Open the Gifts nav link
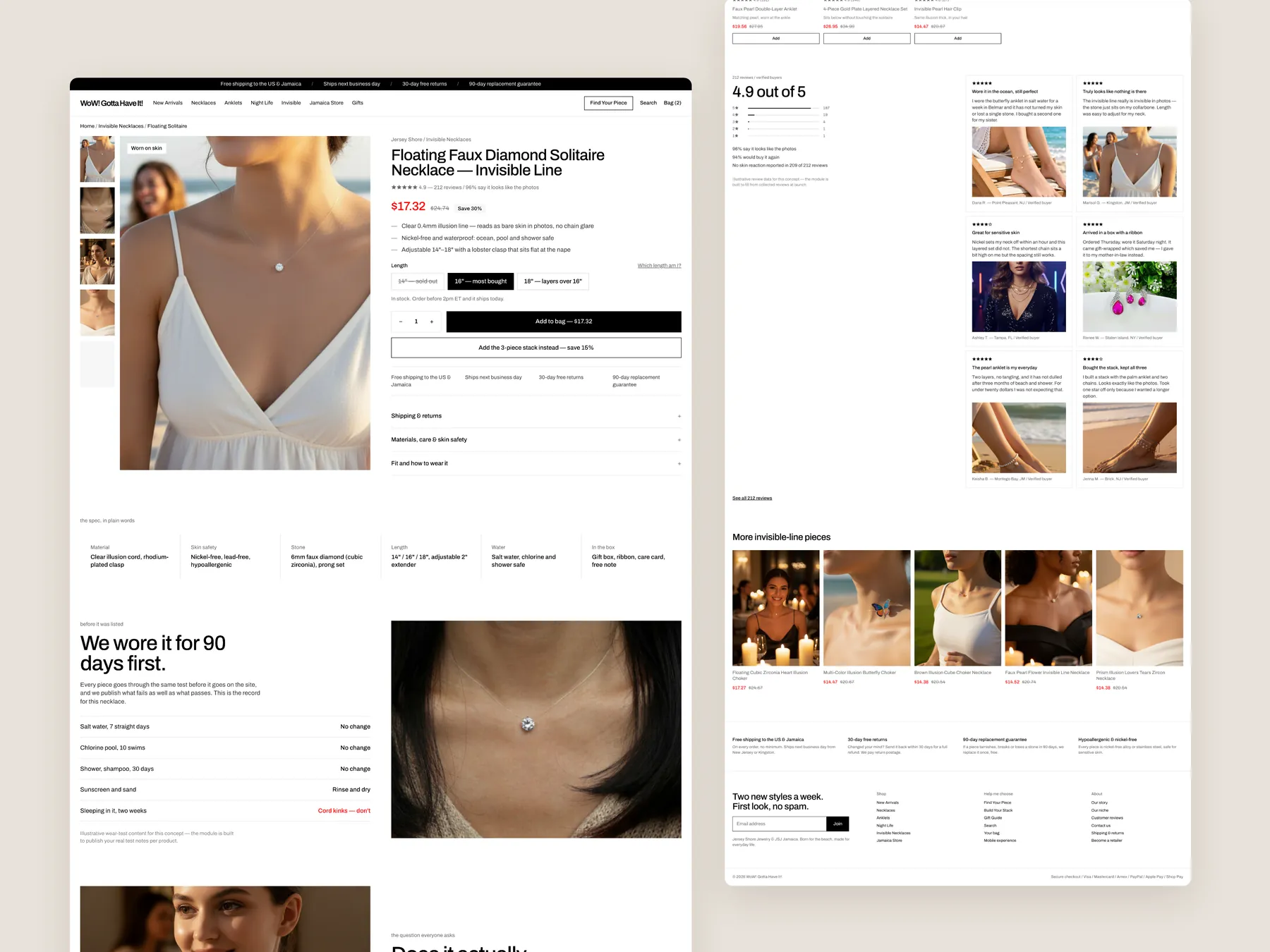Image resolution: width=1270 pixels, height=952 pixels. click(x=358, y=103)
